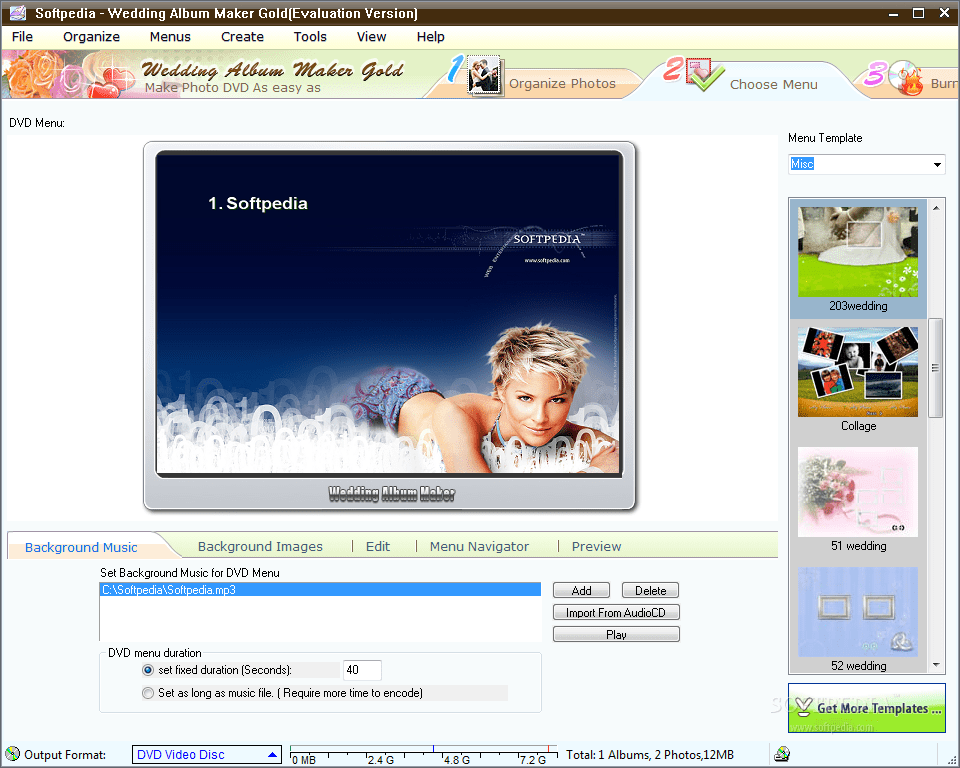Image resolution: width=960 pixels, height=768 pixels.
Task: Open the Menus menu
Action: click(170, 37)
